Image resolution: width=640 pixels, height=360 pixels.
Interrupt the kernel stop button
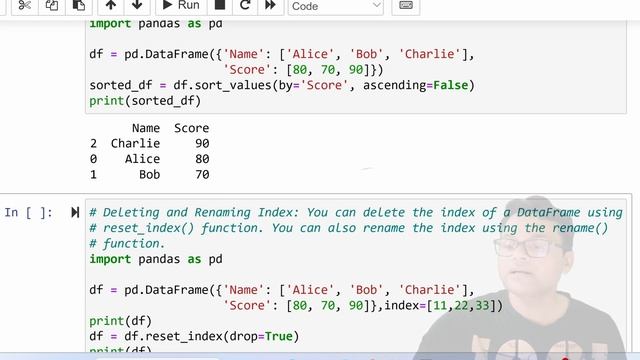point(220,6)
